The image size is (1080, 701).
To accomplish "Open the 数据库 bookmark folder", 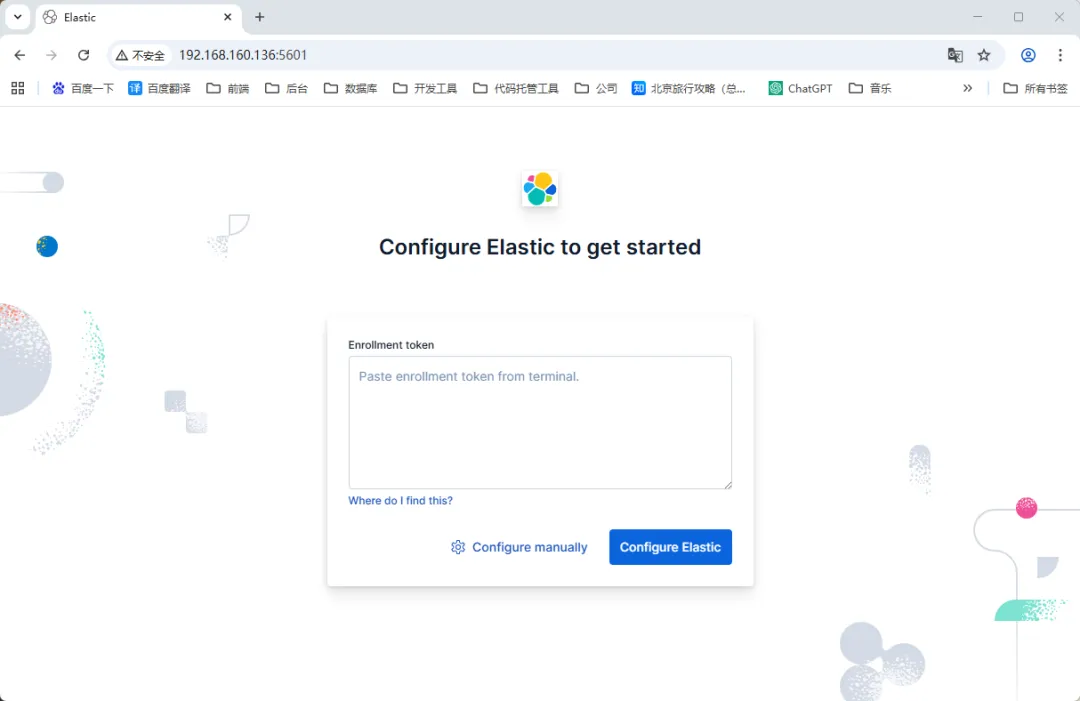I will 351,88.
